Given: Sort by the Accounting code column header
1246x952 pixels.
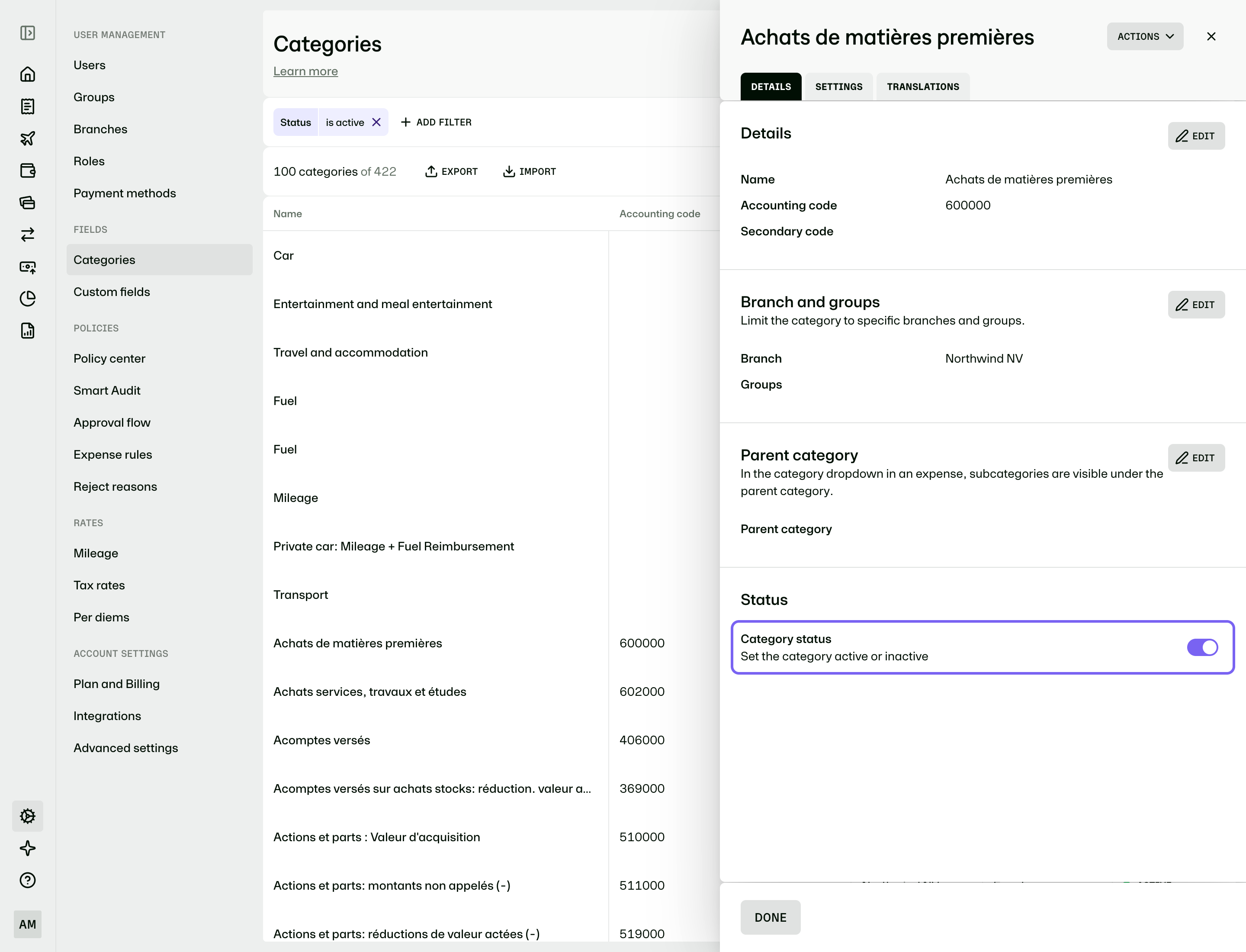Looking at the screenshot, I should point(659,214).
